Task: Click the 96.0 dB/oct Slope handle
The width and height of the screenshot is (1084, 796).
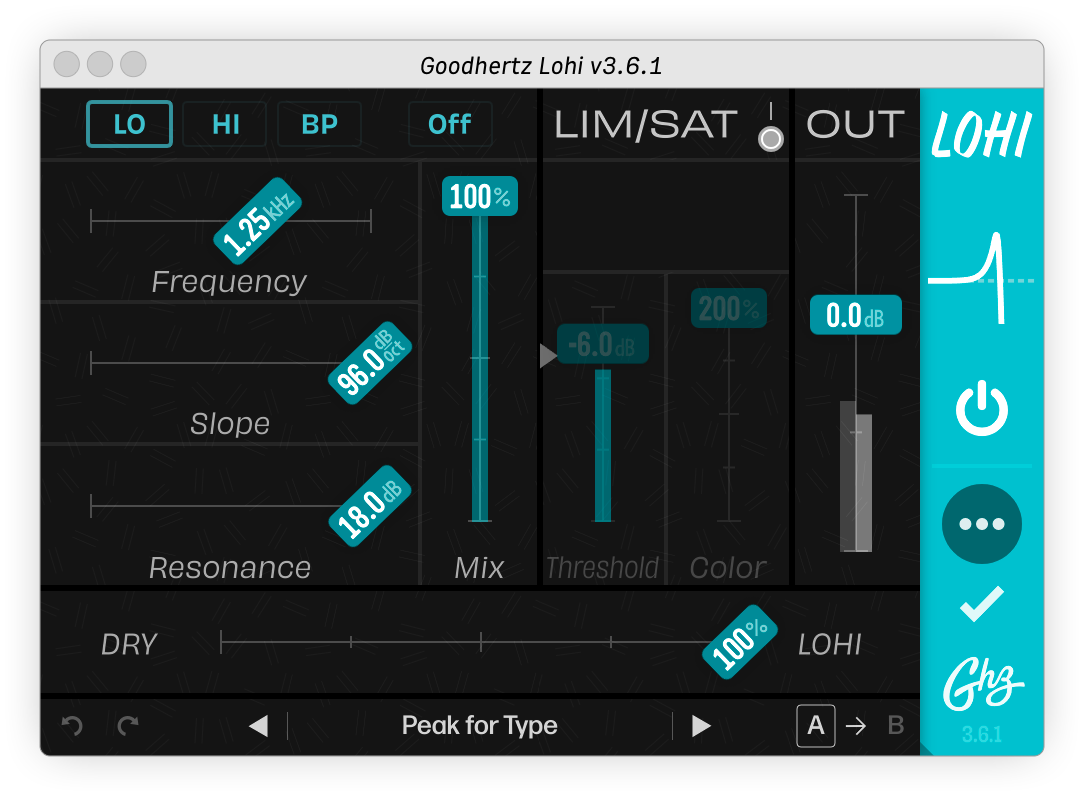Action: click(x=370, y=362)
